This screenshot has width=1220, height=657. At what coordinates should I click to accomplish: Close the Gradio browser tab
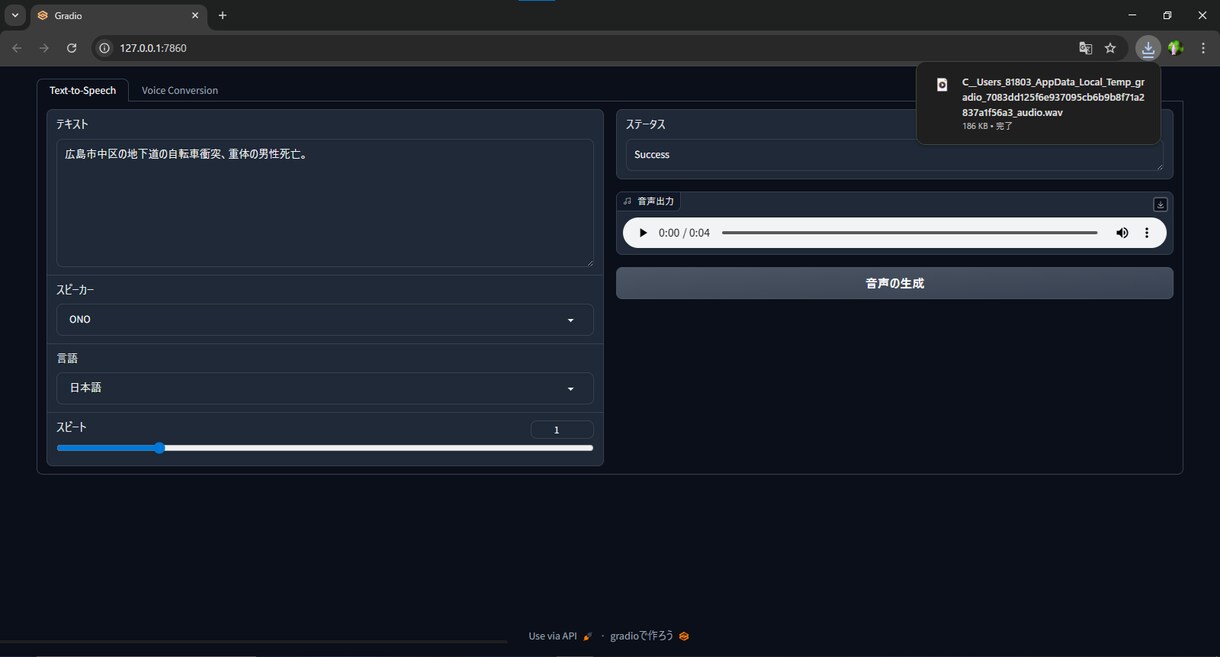194,16
